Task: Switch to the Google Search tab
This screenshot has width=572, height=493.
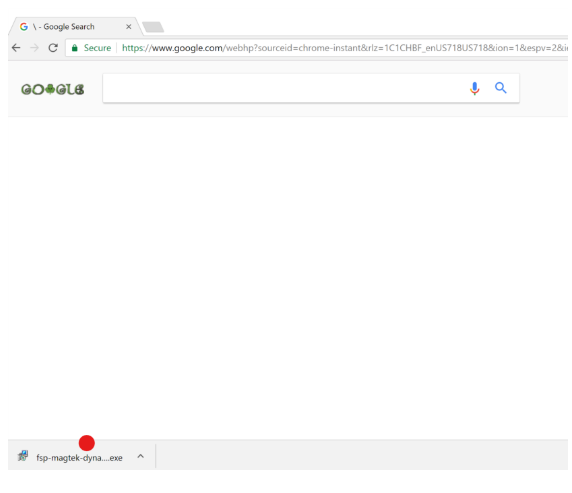Action: (x=75, y=27)
